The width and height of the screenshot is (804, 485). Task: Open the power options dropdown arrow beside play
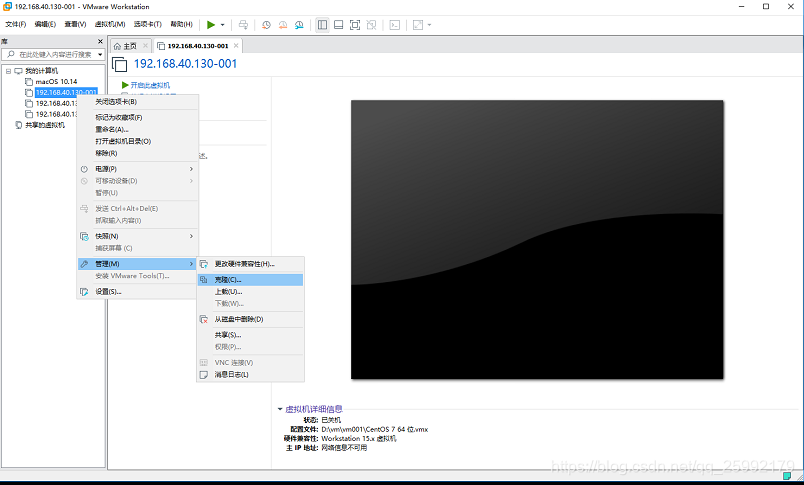click(x=223, y=25)
